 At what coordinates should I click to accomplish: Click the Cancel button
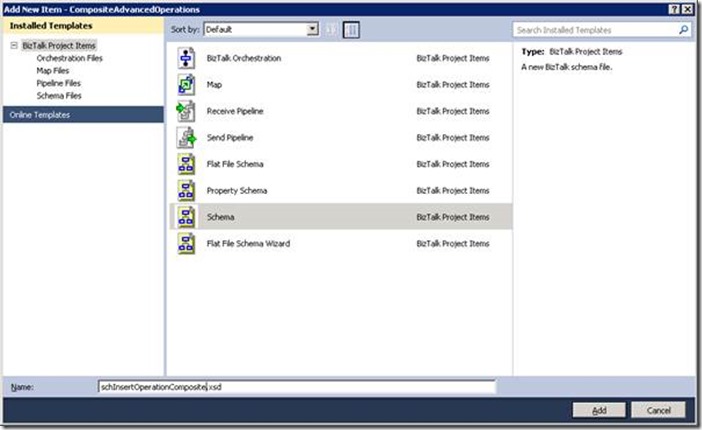click(658, 410)
